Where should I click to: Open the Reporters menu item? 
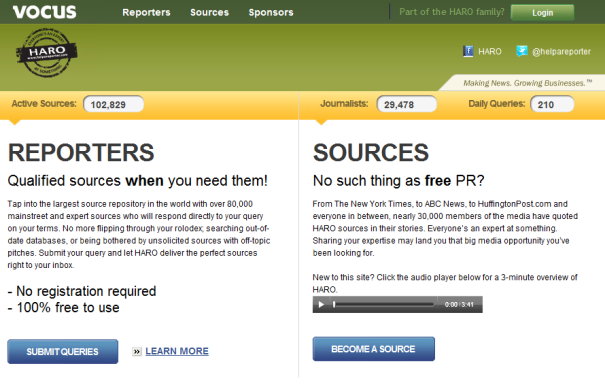click(146, 12)
